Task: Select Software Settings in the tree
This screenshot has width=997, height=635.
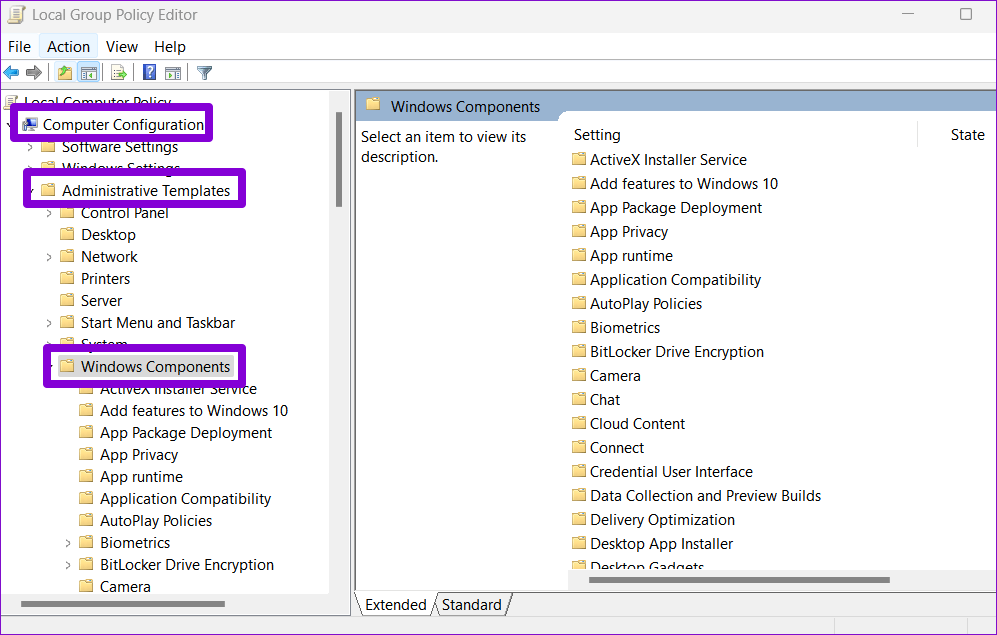Action: click(120, 147)
